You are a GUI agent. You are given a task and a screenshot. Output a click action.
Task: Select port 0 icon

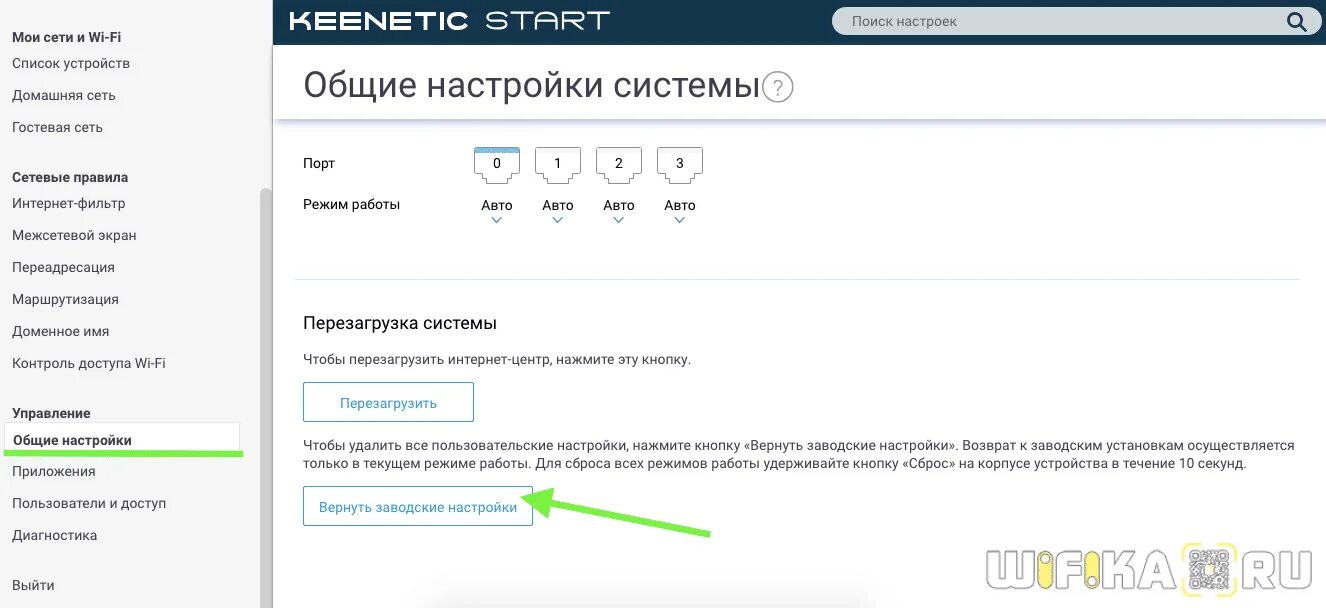(x=497, y=165)
